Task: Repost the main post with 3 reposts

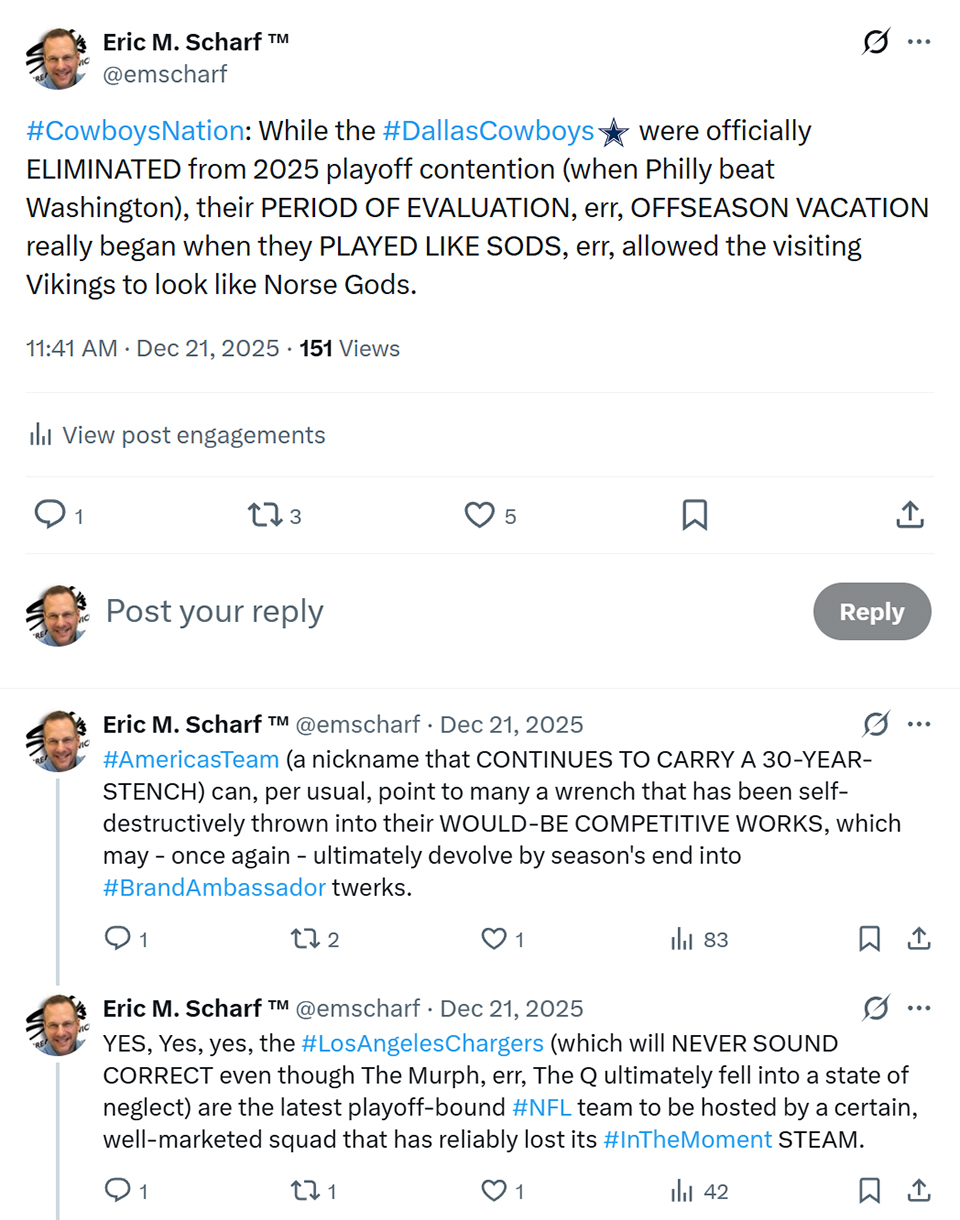Action: [263, 515]
